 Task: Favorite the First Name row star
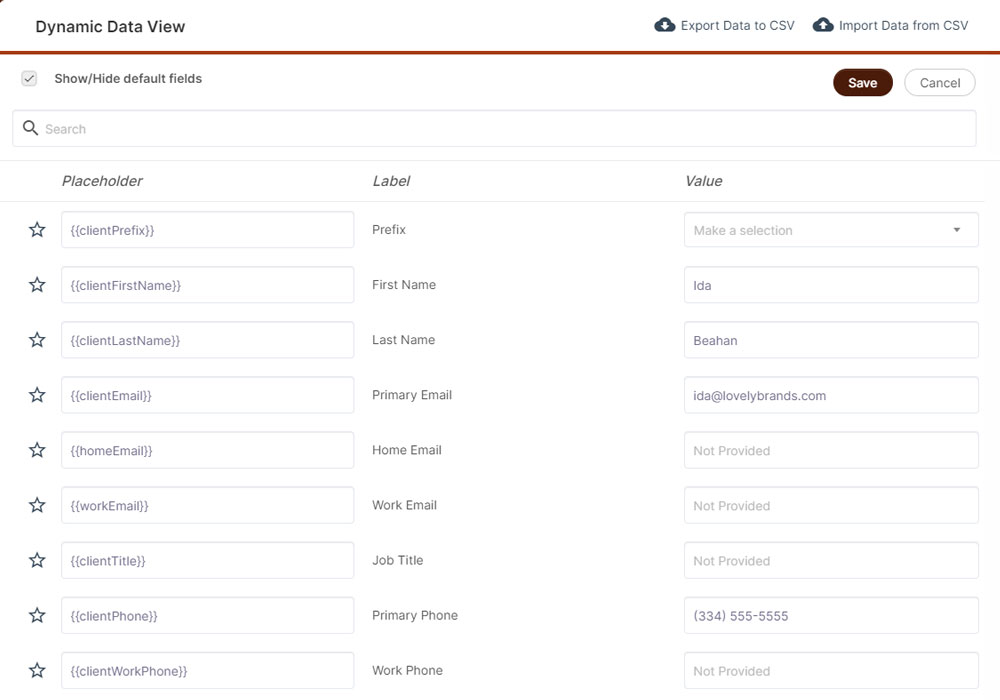click(37, 285)
